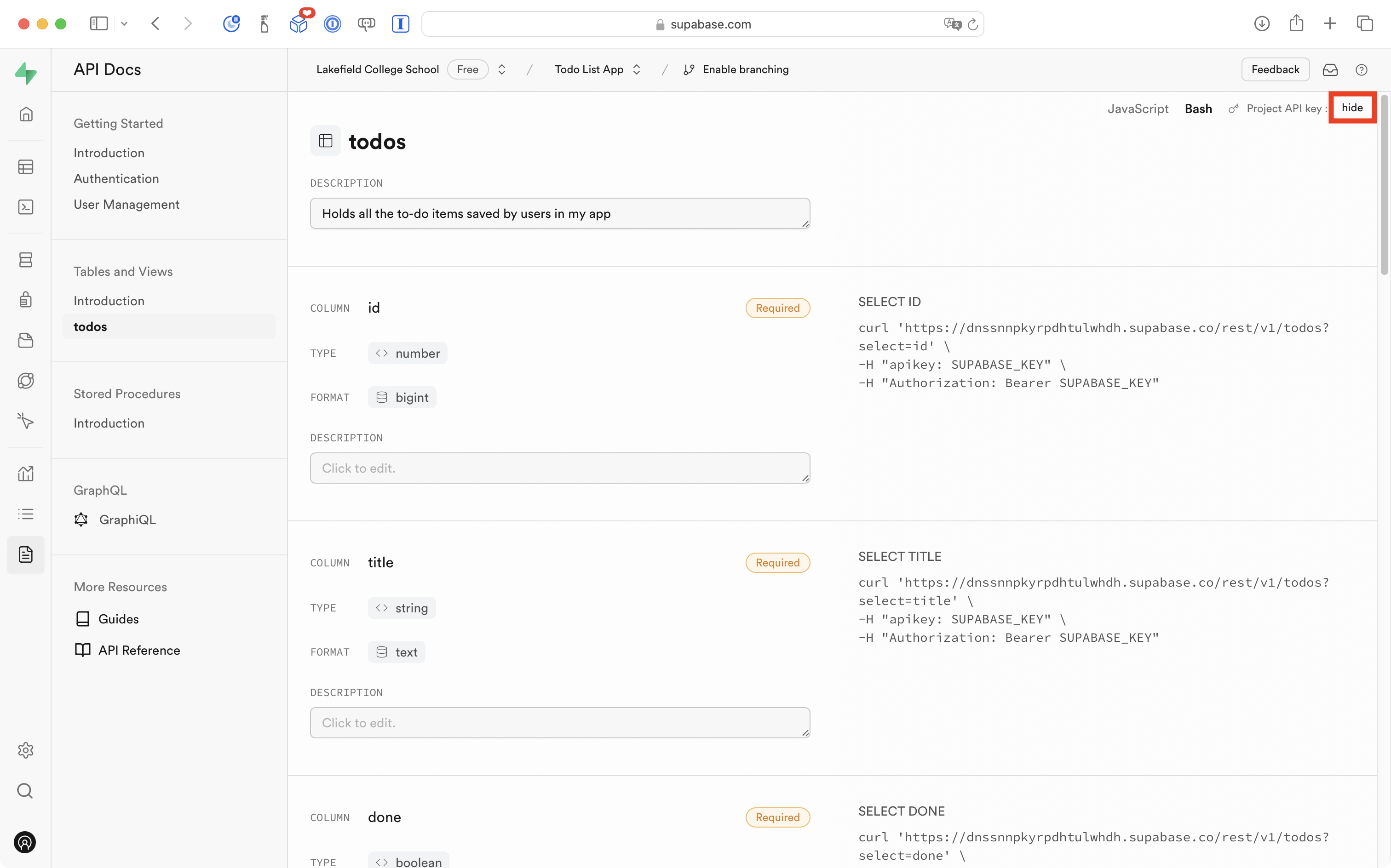
Task: Open the Edge Functions sidebar icon
Action: tap(26, 381)
